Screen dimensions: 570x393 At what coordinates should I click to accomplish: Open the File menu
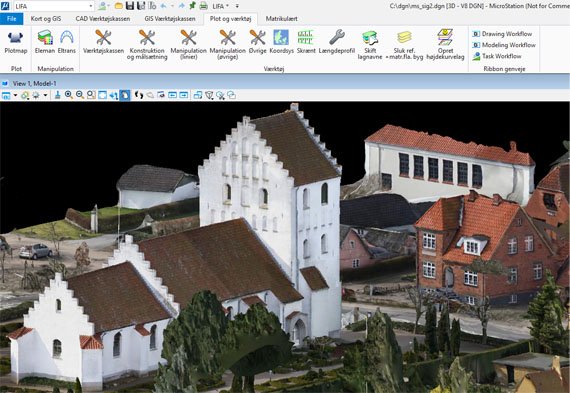[12, 19]
